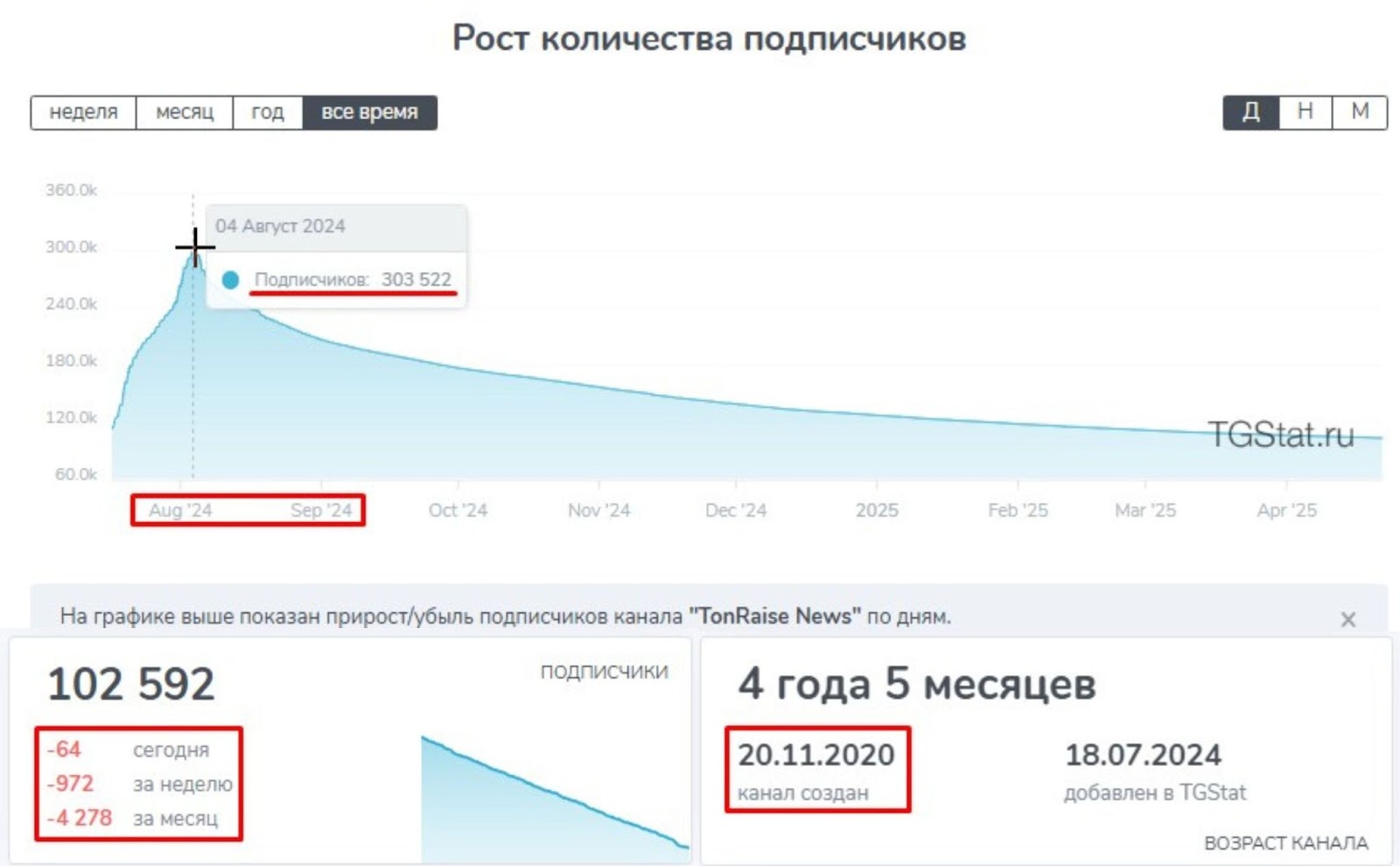Image resolution: width=1400 pixels, height=866 pixels.
Task: Click the 102 592 subscribers count
Action: pyautogui.click(x=131, y=684)
